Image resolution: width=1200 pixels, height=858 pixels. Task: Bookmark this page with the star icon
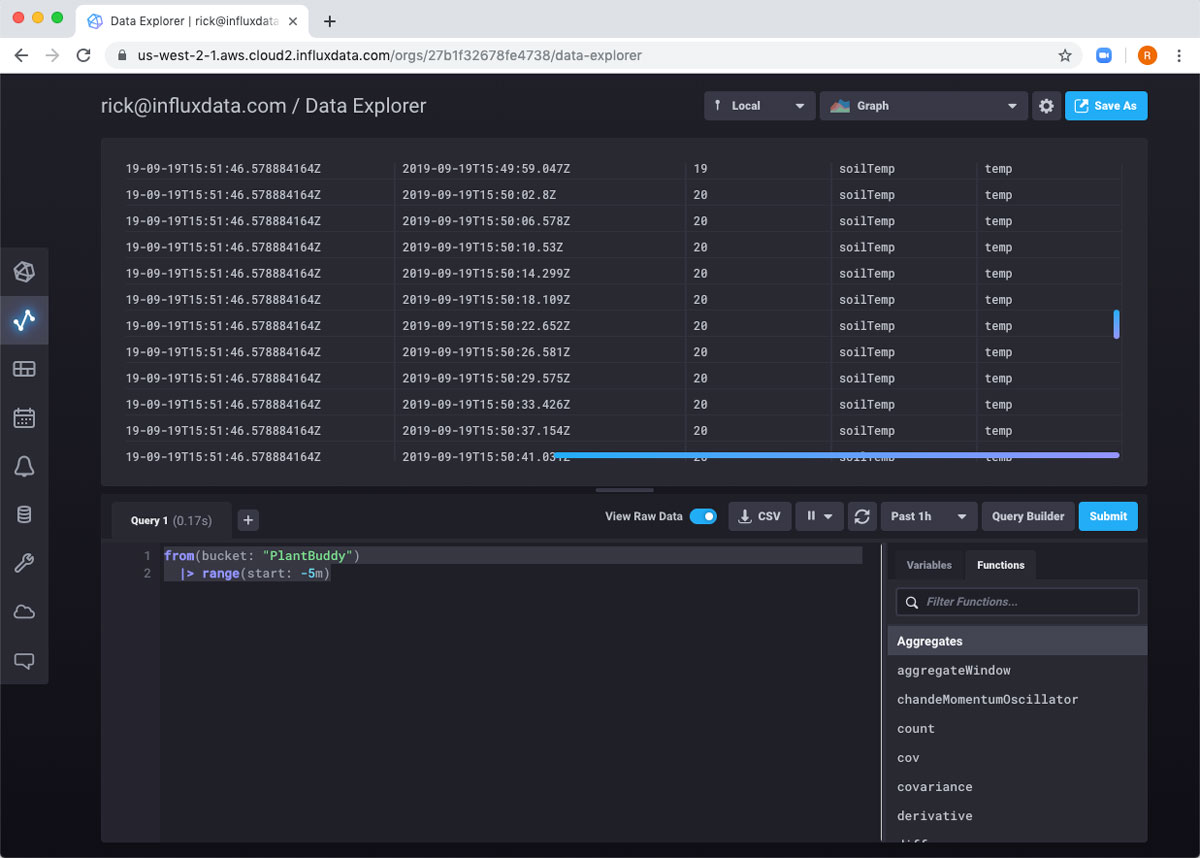coord(1065,56)
